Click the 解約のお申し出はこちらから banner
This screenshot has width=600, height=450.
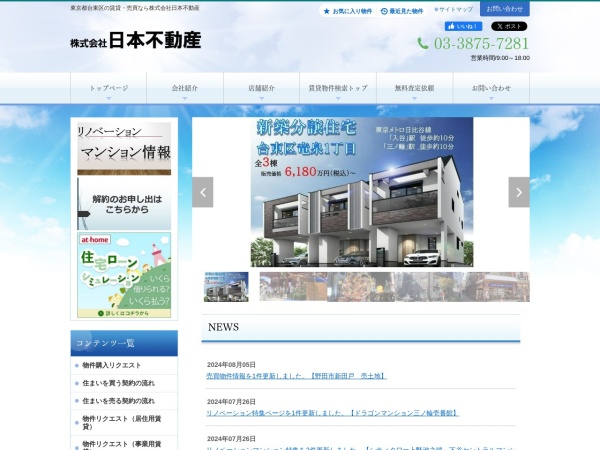tap(124, 204)
